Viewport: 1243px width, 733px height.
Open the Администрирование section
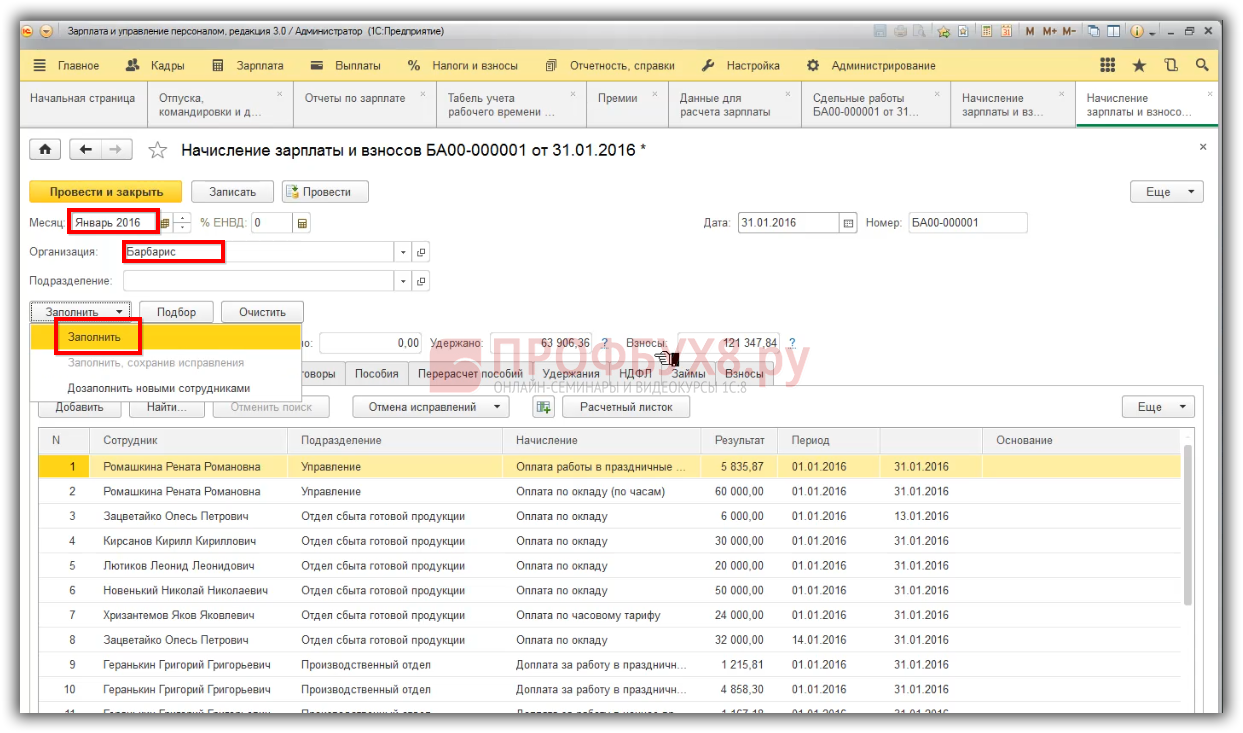coord(871,66)
